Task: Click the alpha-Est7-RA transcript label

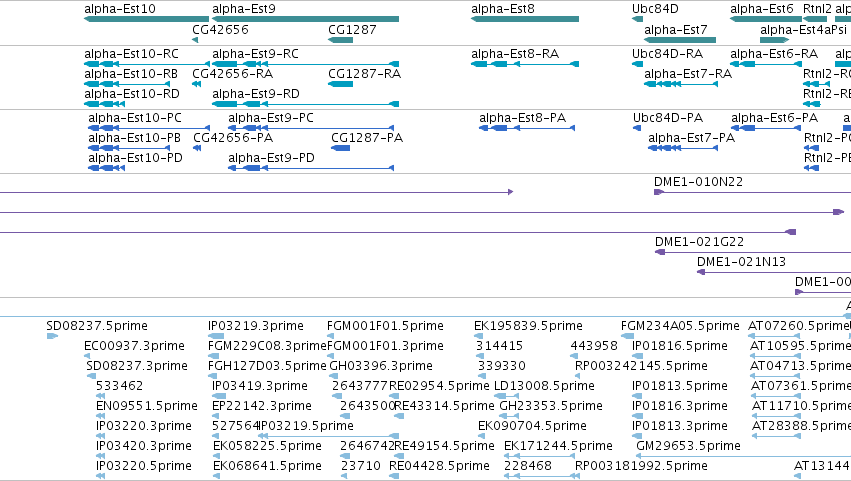Action: click(x=688, y=74)
